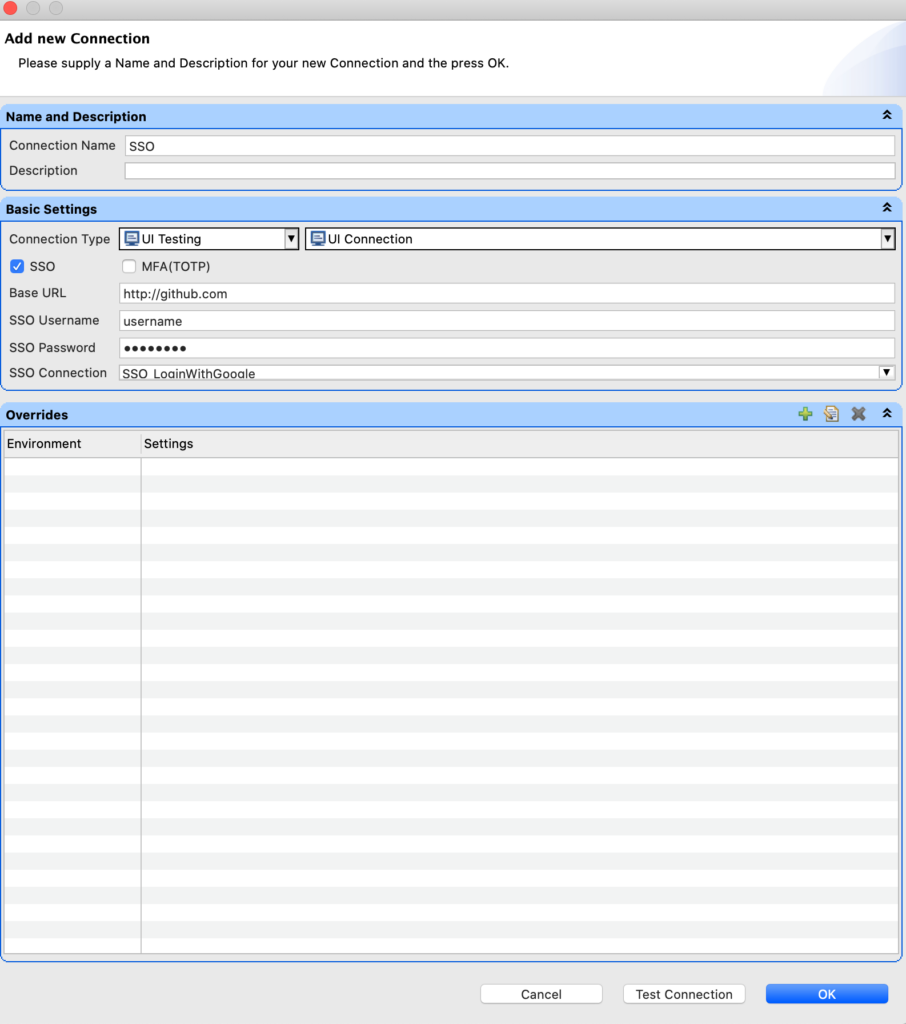Click the Cancel button
This screenshot has width=906, height=1024.
(541, 994)
